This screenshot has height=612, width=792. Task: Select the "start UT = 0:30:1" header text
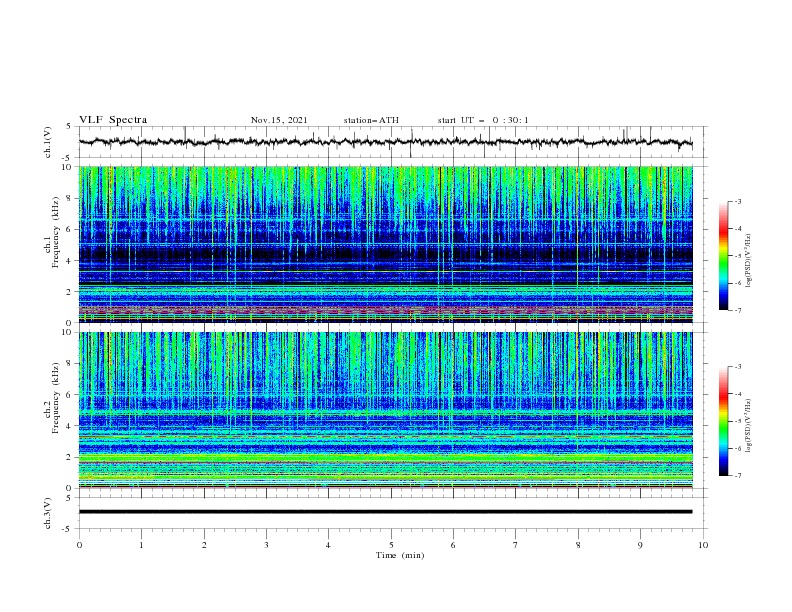pyautogui.click(x=483, y=120)
